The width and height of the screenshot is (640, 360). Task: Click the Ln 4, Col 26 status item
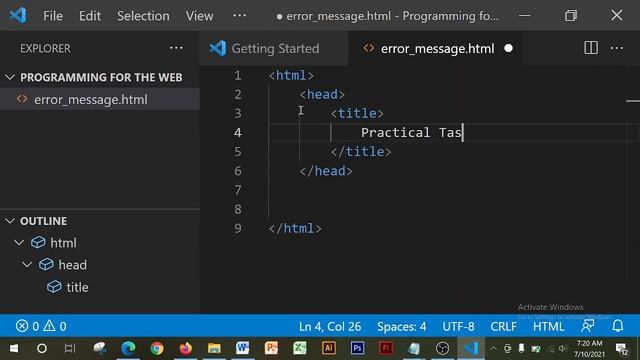330,327
